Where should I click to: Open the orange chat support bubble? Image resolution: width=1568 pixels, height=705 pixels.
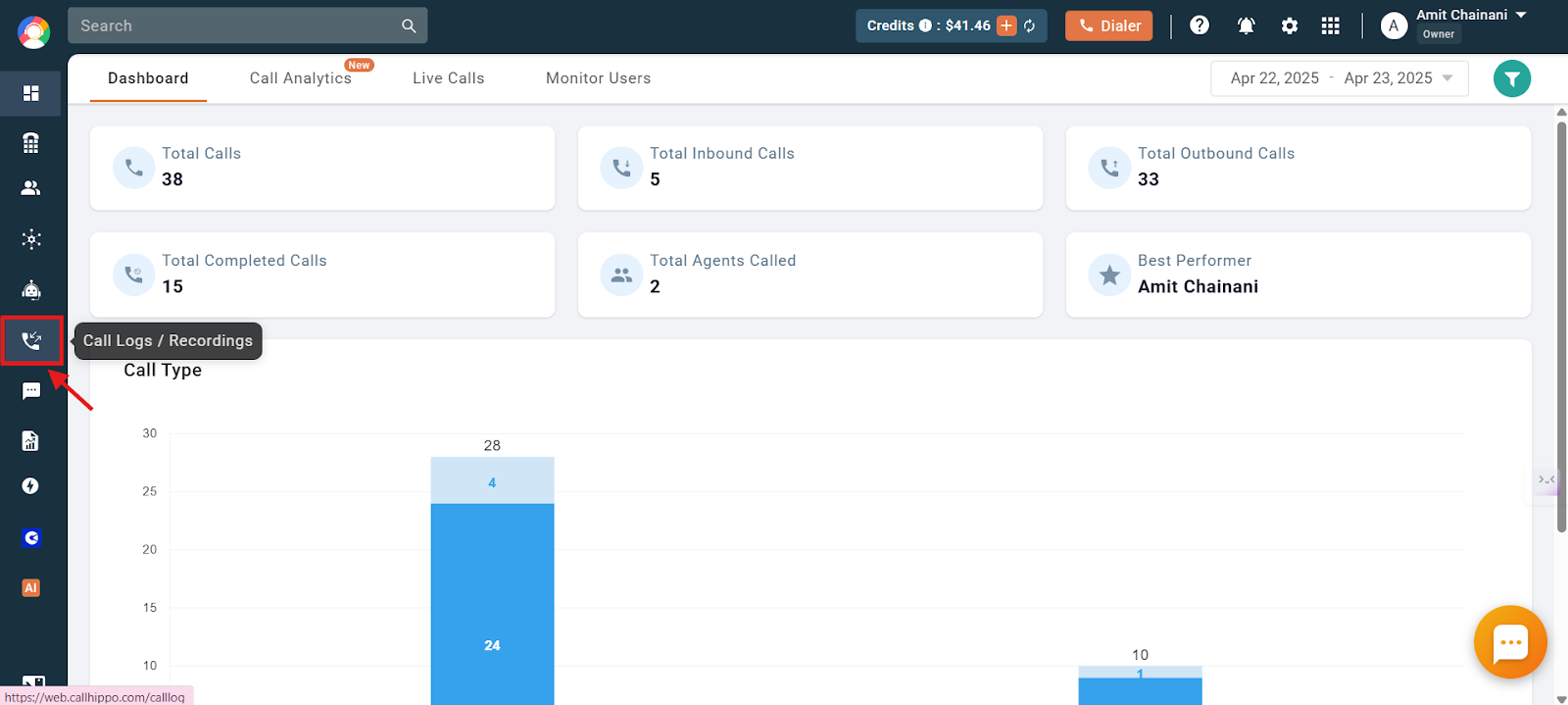pyautogui.click(x=1510, y=642)
